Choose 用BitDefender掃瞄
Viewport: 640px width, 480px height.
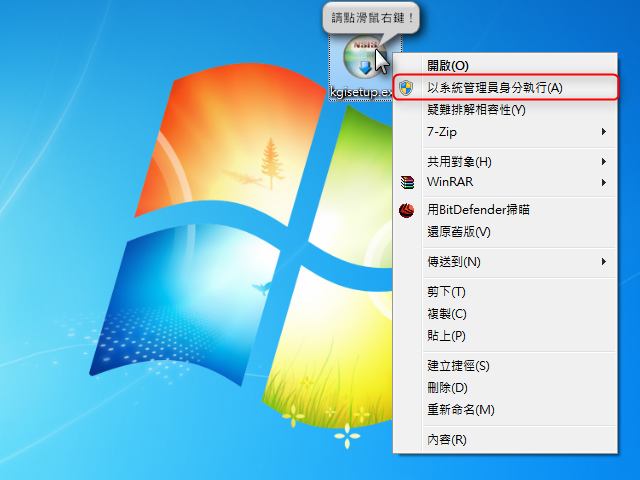[x=505, y=210]
